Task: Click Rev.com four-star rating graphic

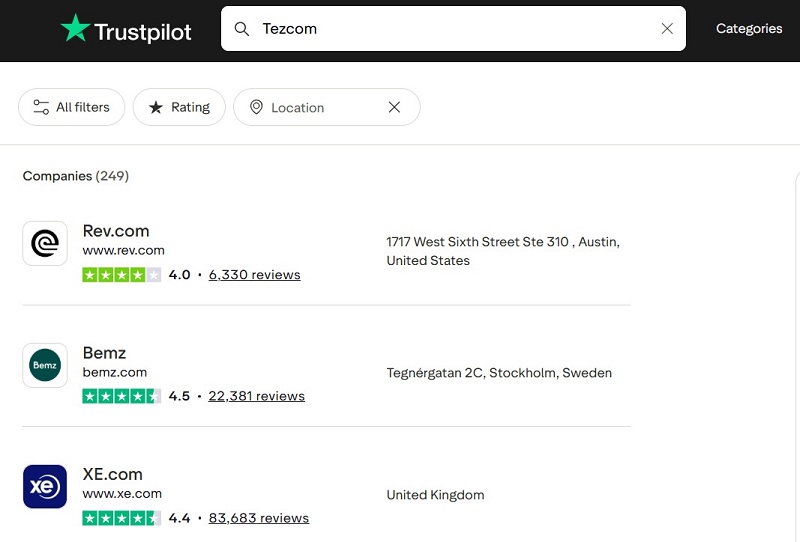Action: point(121,275)
